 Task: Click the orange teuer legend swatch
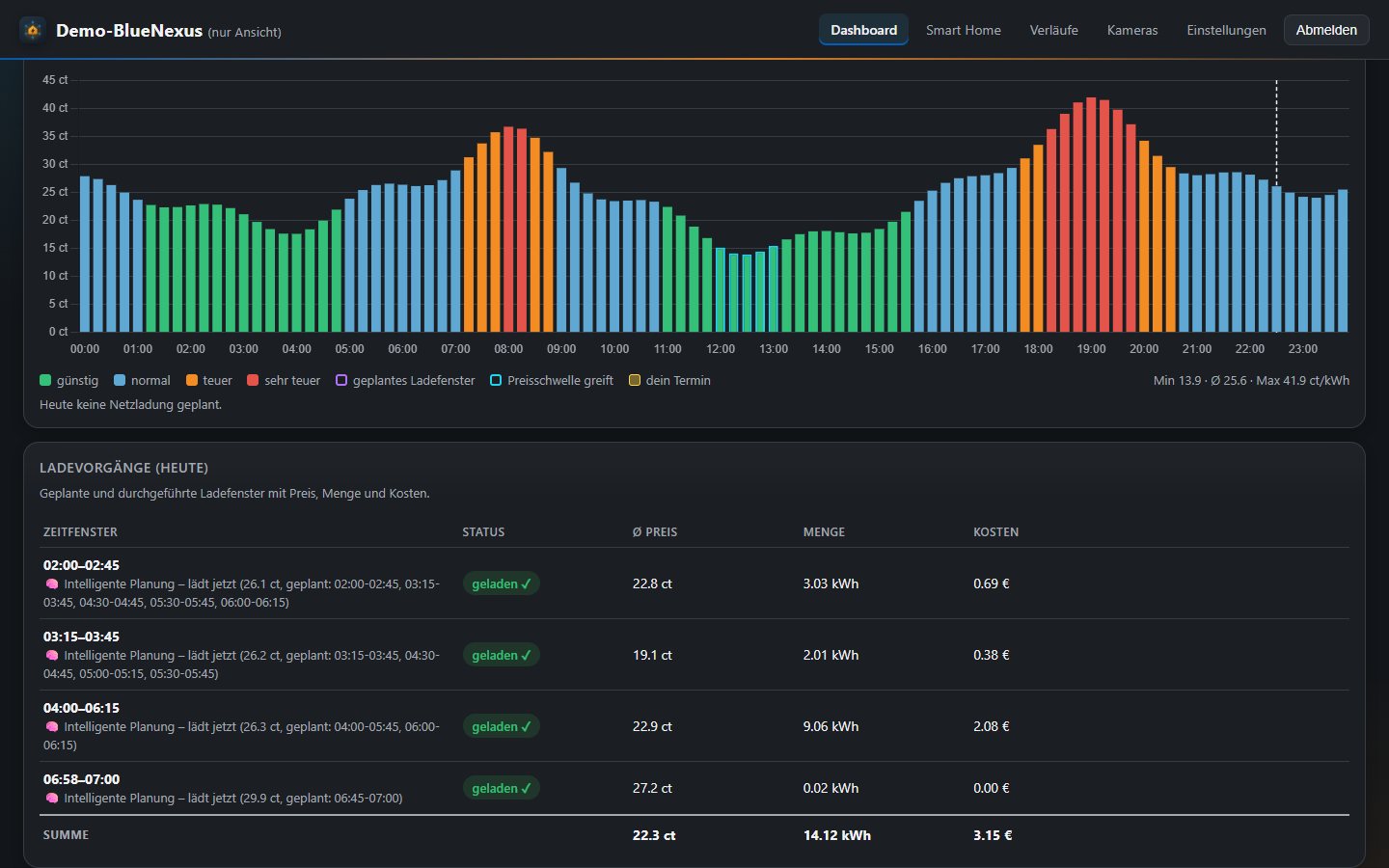pyautogui.click(x=192, y=380)
